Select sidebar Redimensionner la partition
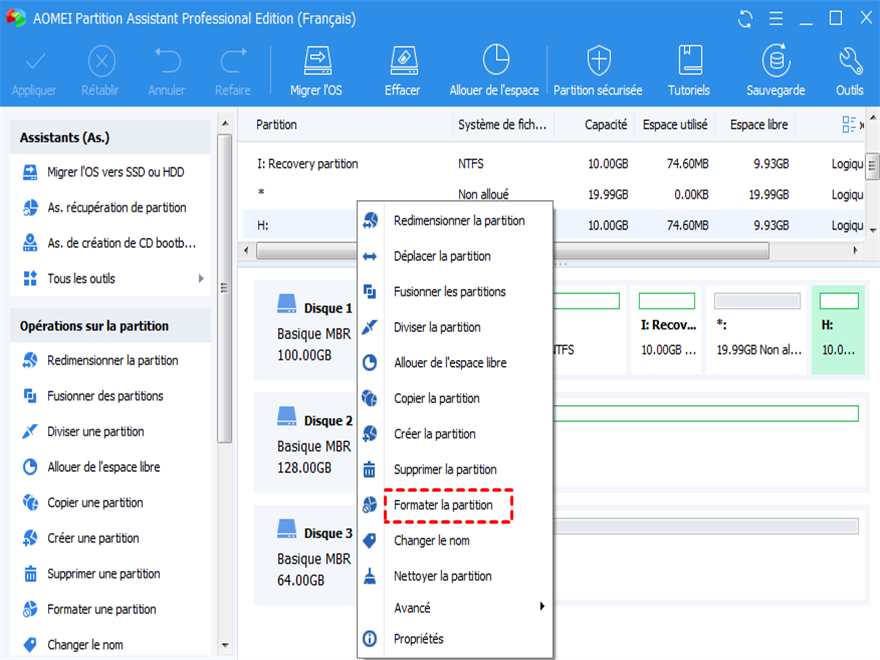 (110, 360)
